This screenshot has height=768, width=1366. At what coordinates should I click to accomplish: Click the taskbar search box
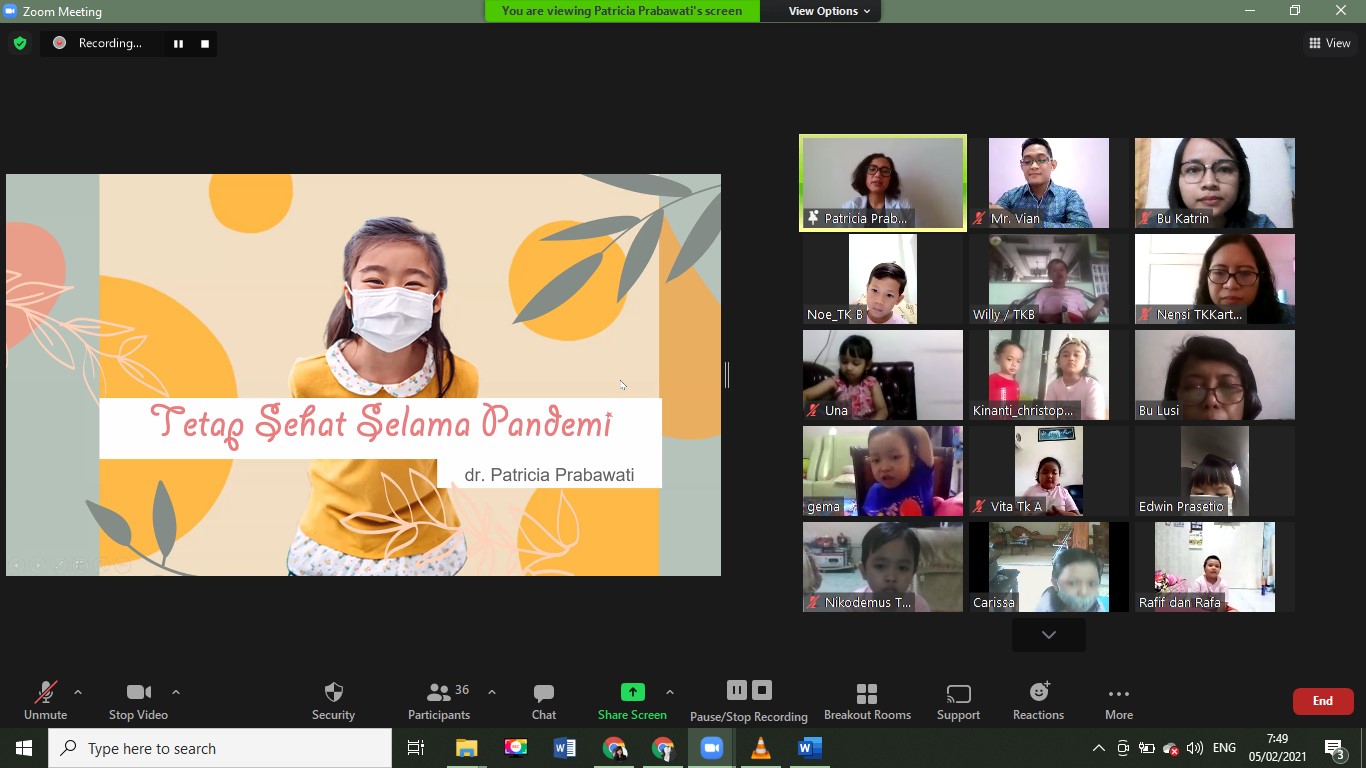(x=220, y=748)
